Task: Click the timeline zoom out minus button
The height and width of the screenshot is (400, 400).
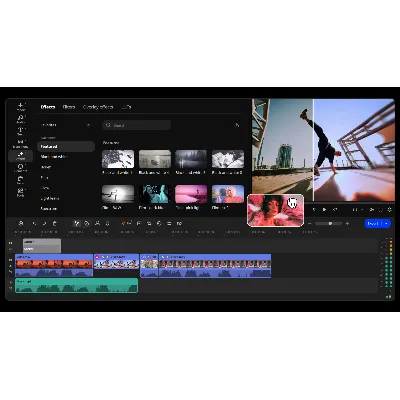Action: [309, 224]
